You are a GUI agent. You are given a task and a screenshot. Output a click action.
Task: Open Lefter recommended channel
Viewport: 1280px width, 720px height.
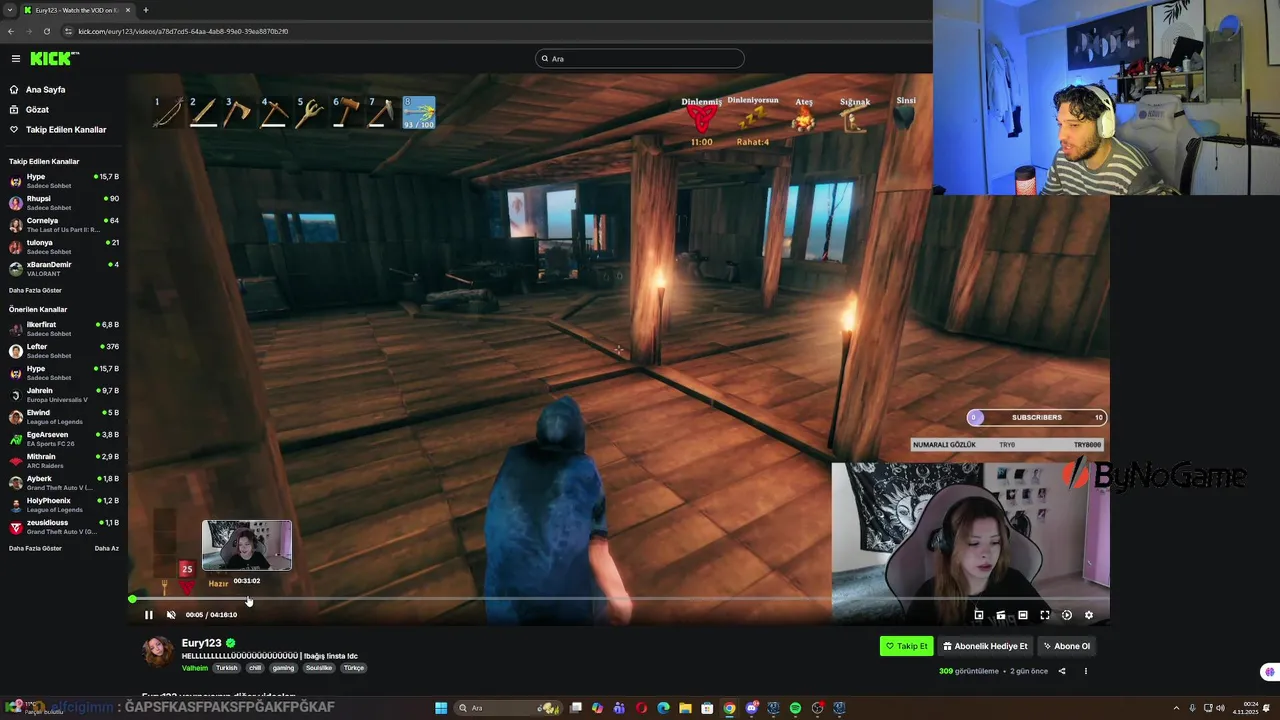64,351
